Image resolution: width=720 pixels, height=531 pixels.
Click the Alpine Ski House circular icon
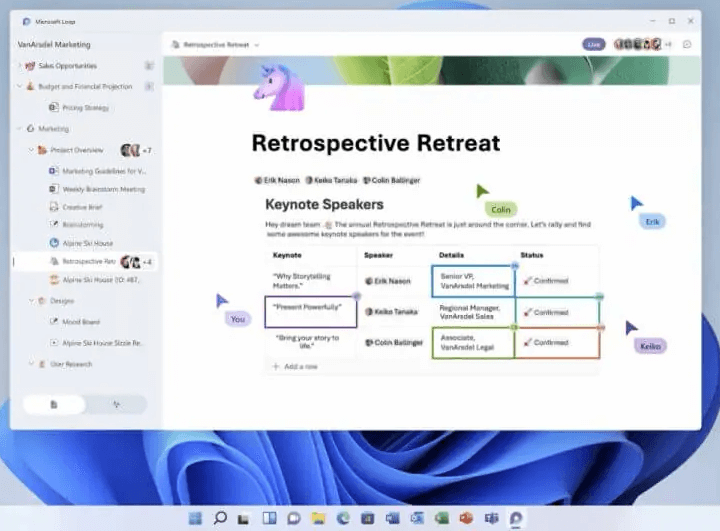click(54, 243)
